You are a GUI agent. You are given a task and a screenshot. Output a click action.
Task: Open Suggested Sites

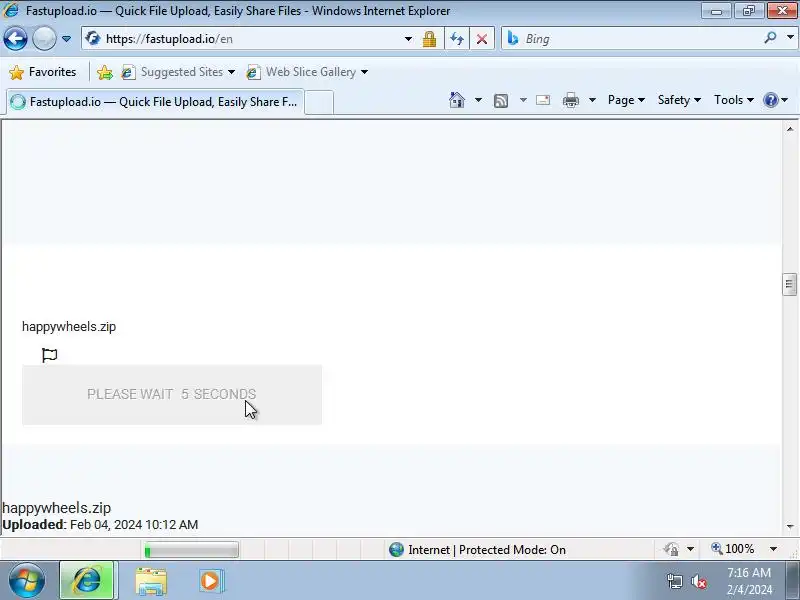coord(178,72)
